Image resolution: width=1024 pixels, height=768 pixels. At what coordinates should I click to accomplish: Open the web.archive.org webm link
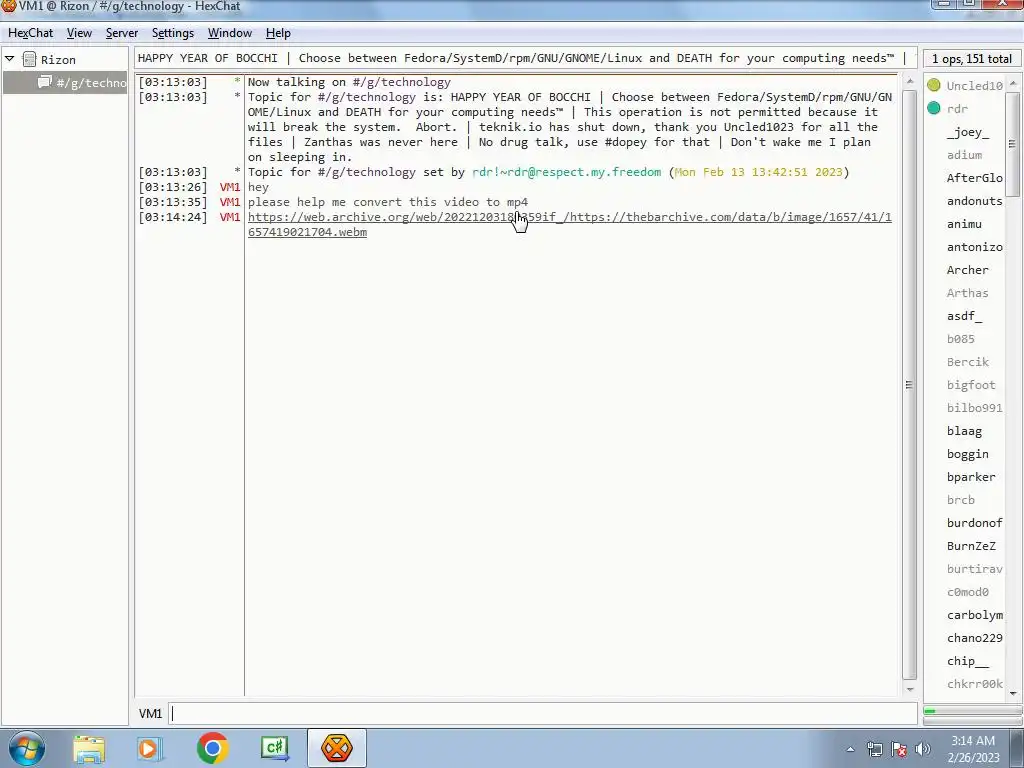click(x=569, y=225)
